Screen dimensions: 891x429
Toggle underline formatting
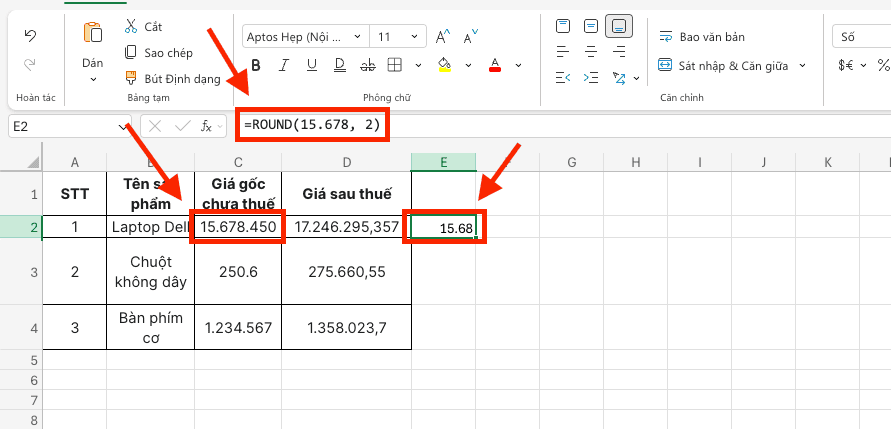click(x=311, y=65)
